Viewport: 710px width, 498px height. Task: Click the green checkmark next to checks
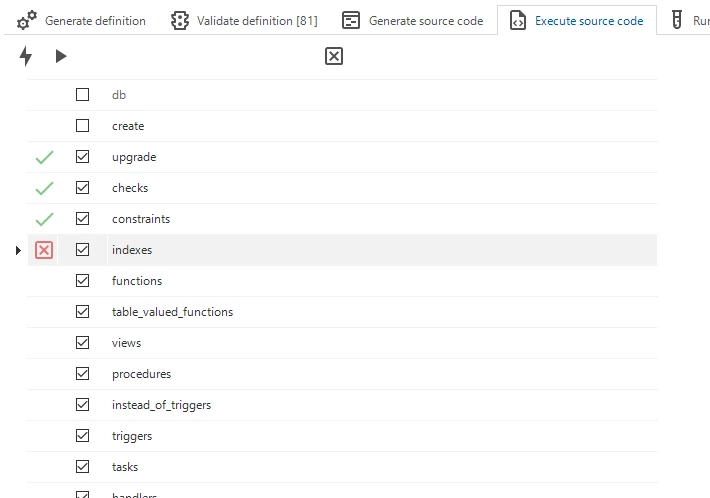pos(44,188)
